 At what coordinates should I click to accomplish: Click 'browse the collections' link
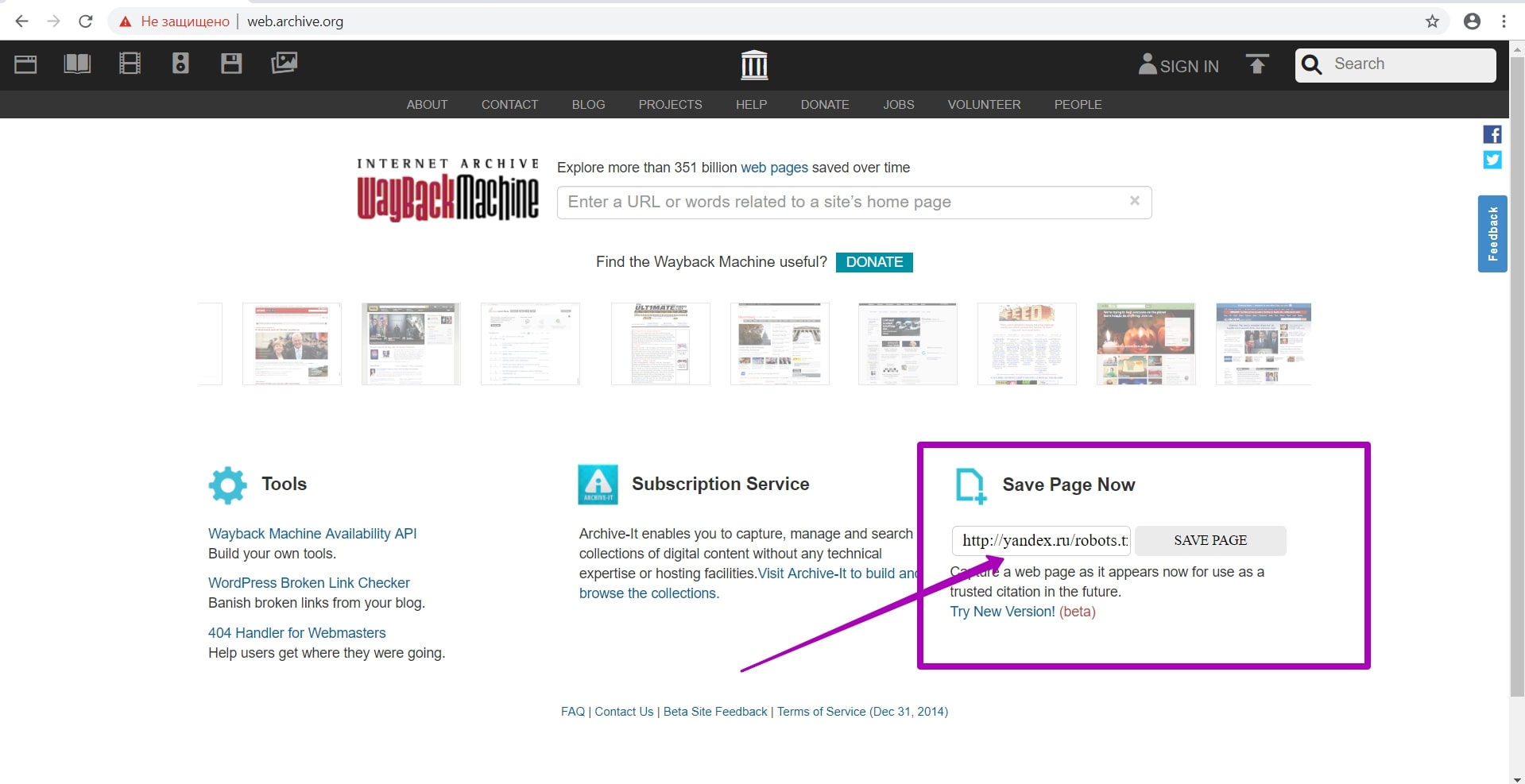pos(649,593)
